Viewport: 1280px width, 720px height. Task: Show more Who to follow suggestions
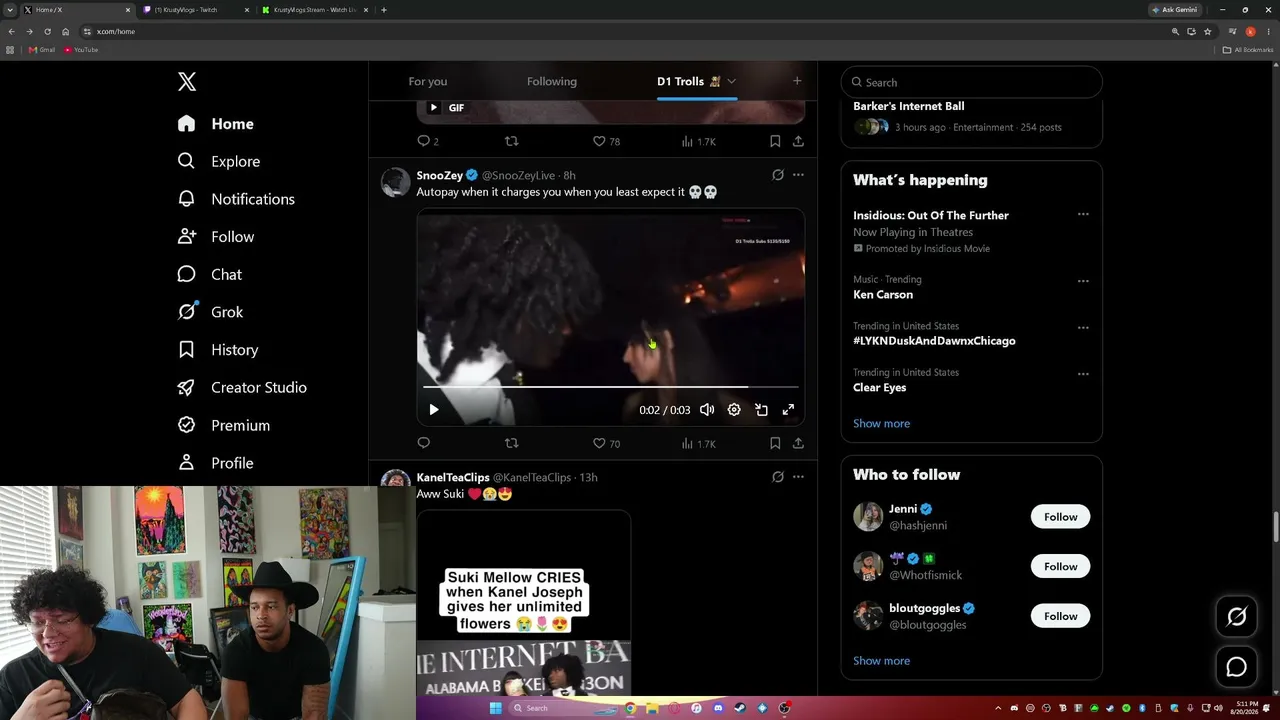tap(881, 661)
